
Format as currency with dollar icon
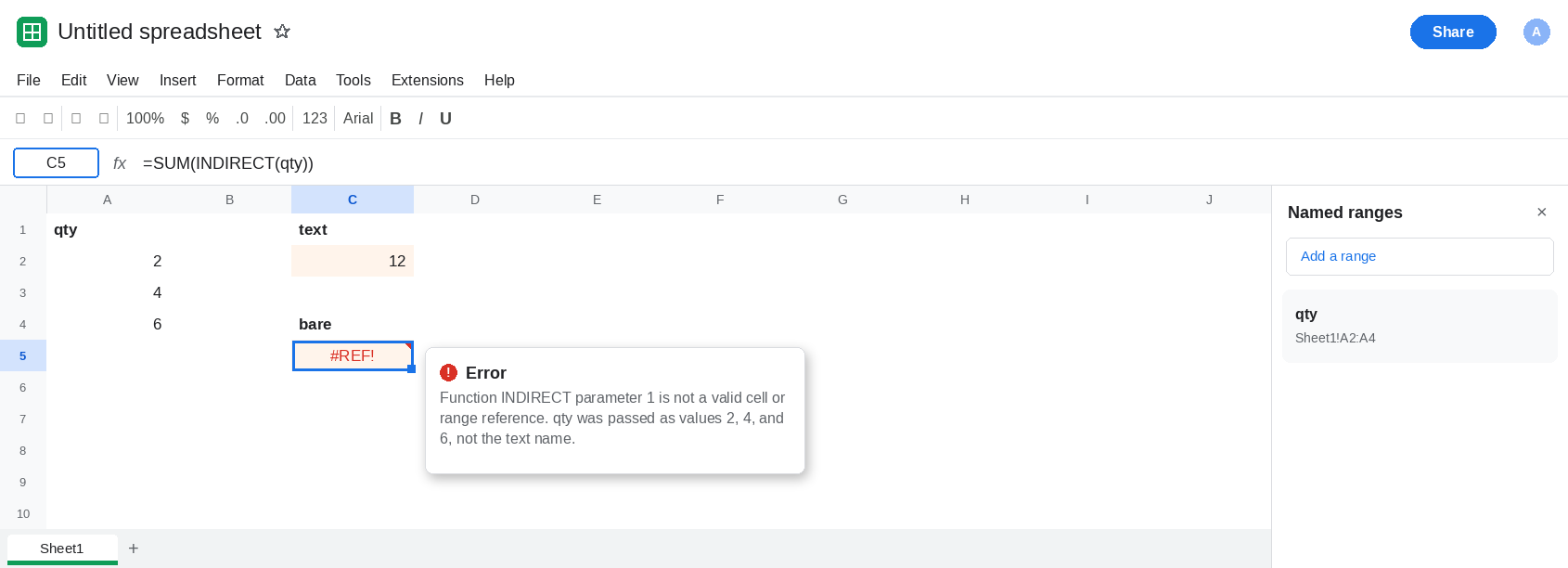185,119
